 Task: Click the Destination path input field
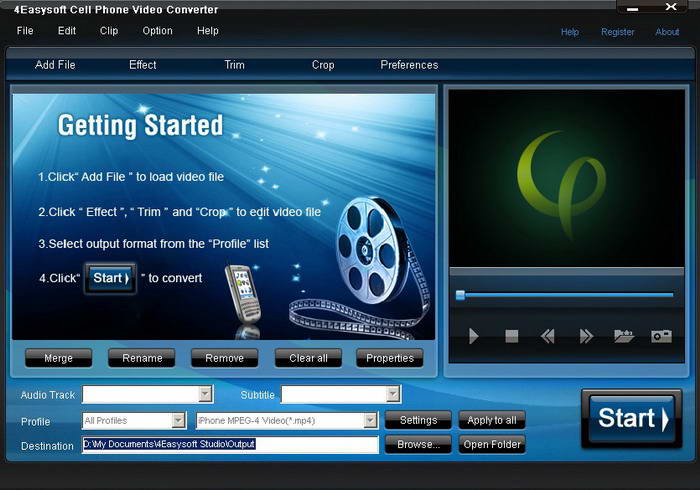(x=230, y=444)
